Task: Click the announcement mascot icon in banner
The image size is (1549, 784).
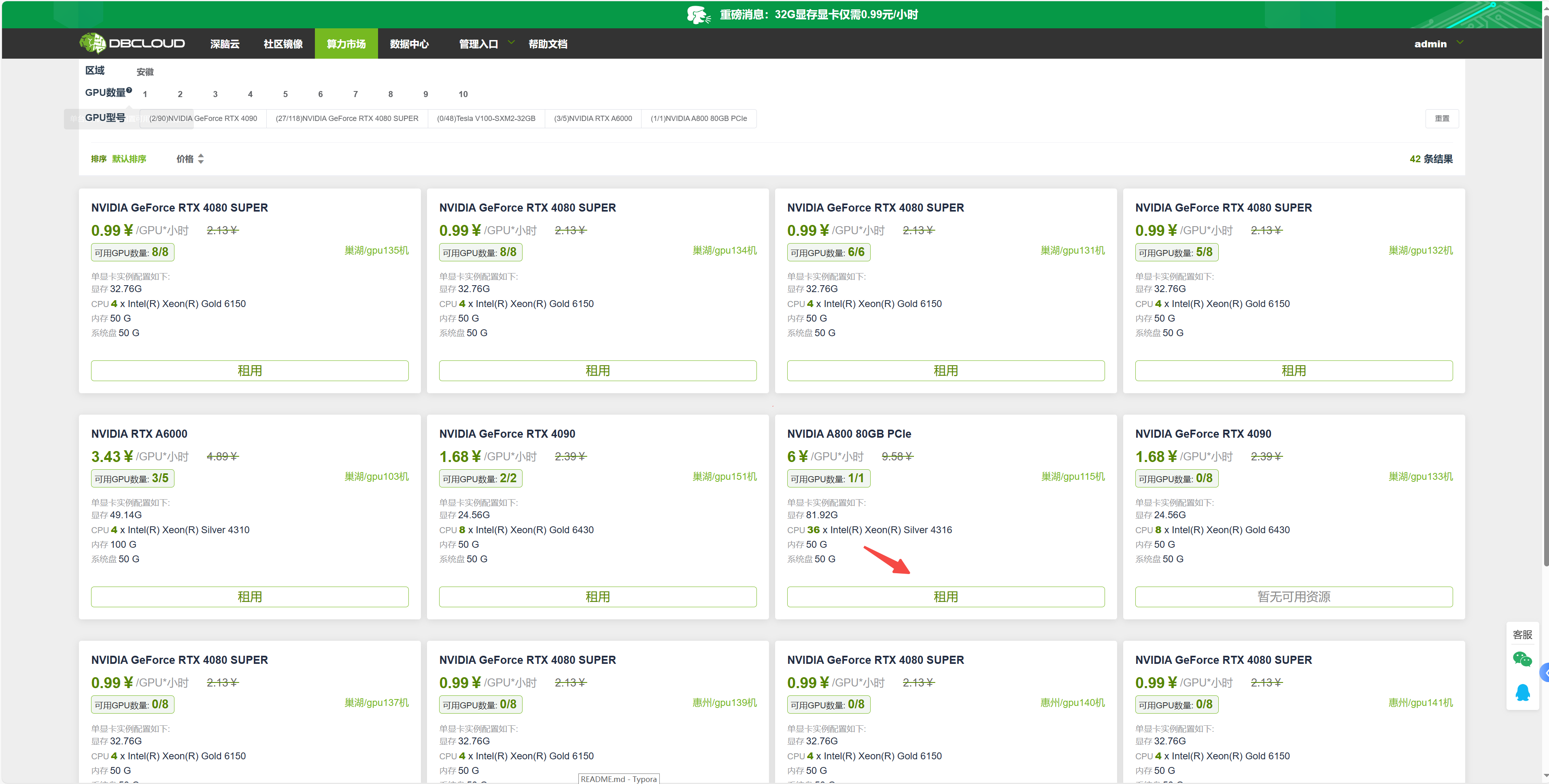Action: (x=699, y=15)
